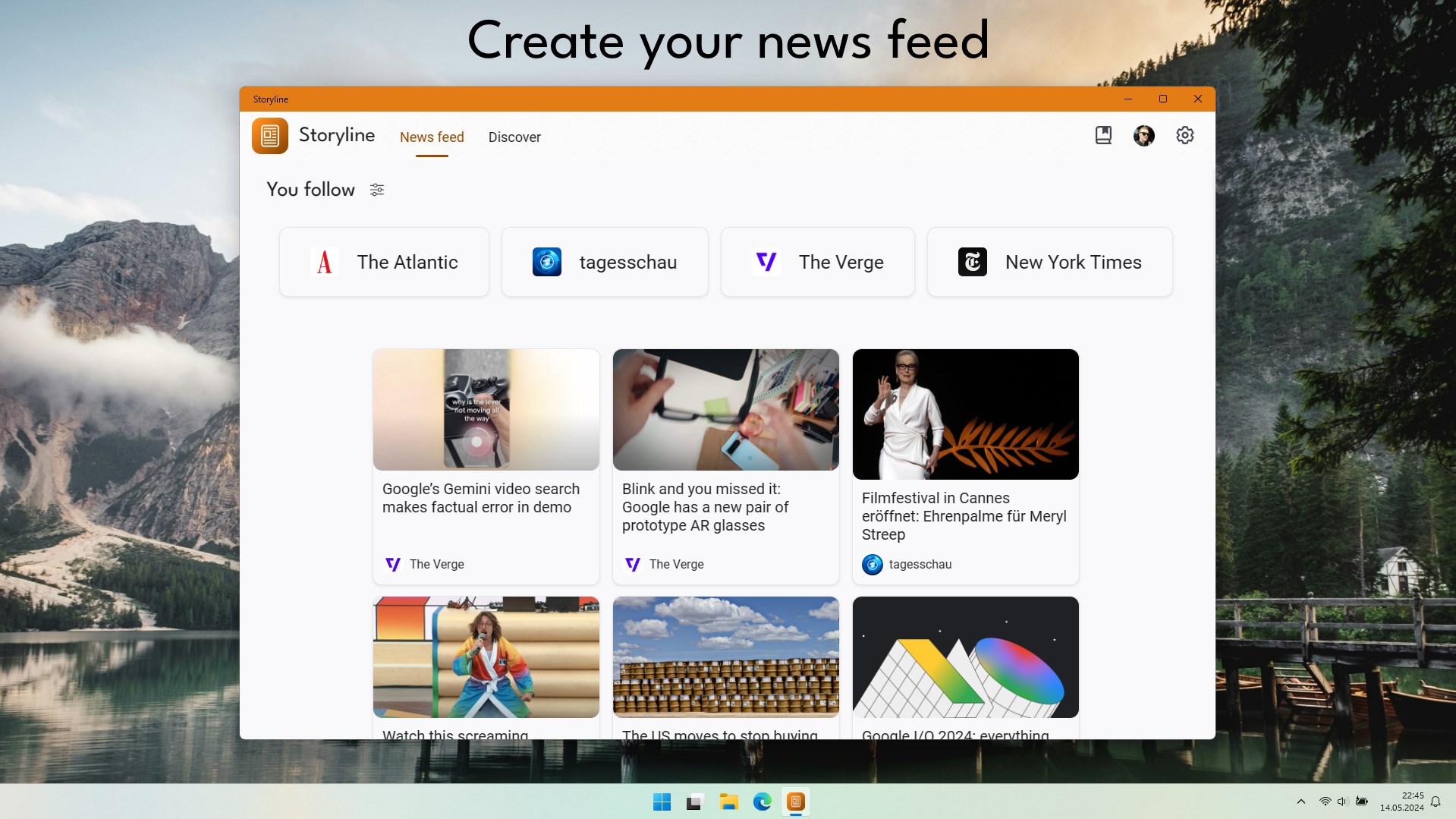Image resolution: width=1456 pixels, height=819 pixels.
Task: Click the Google I/O 2024 article thumbnail
Action: point(966,657)
